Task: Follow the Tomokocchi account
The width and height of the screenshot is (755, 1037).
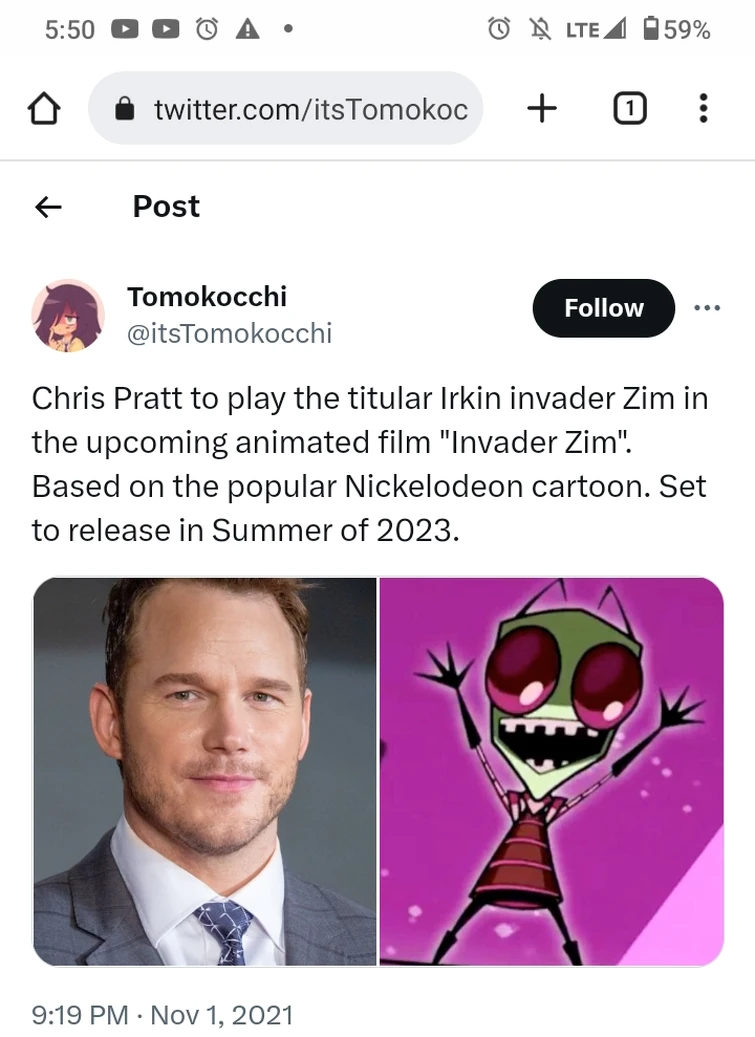Action: 603,308
